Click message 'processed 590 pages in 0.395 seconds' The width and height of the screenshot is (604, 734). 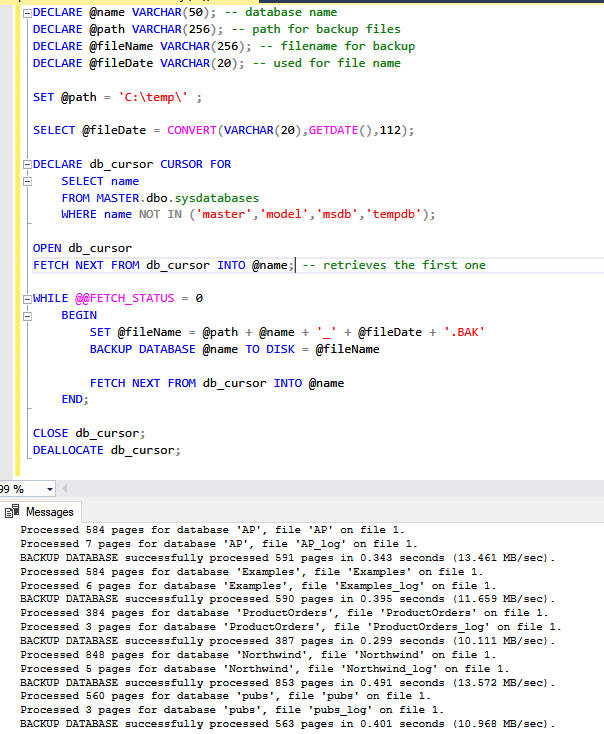click(x=287, y=599)
